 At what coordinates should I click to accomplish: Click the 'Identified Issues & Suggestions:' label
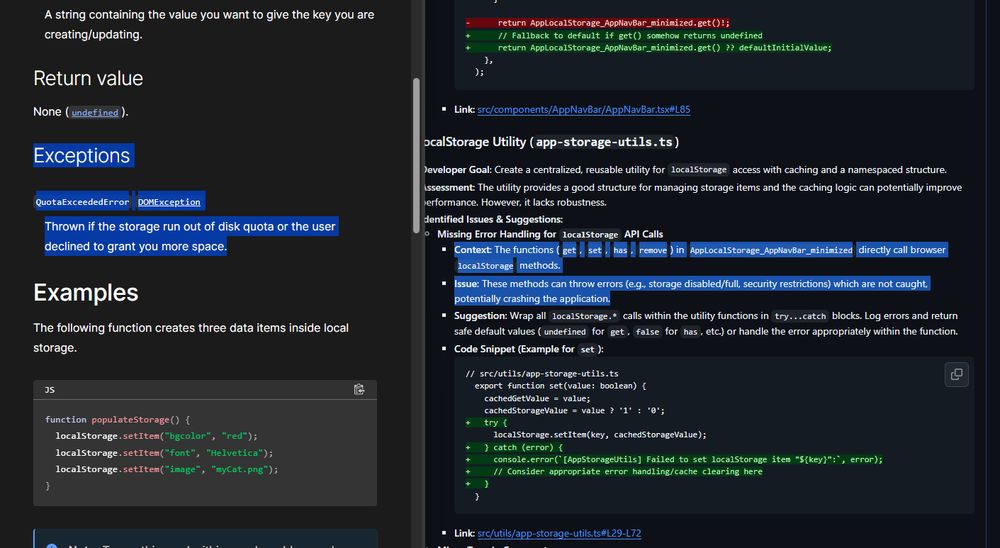point(492,219)
